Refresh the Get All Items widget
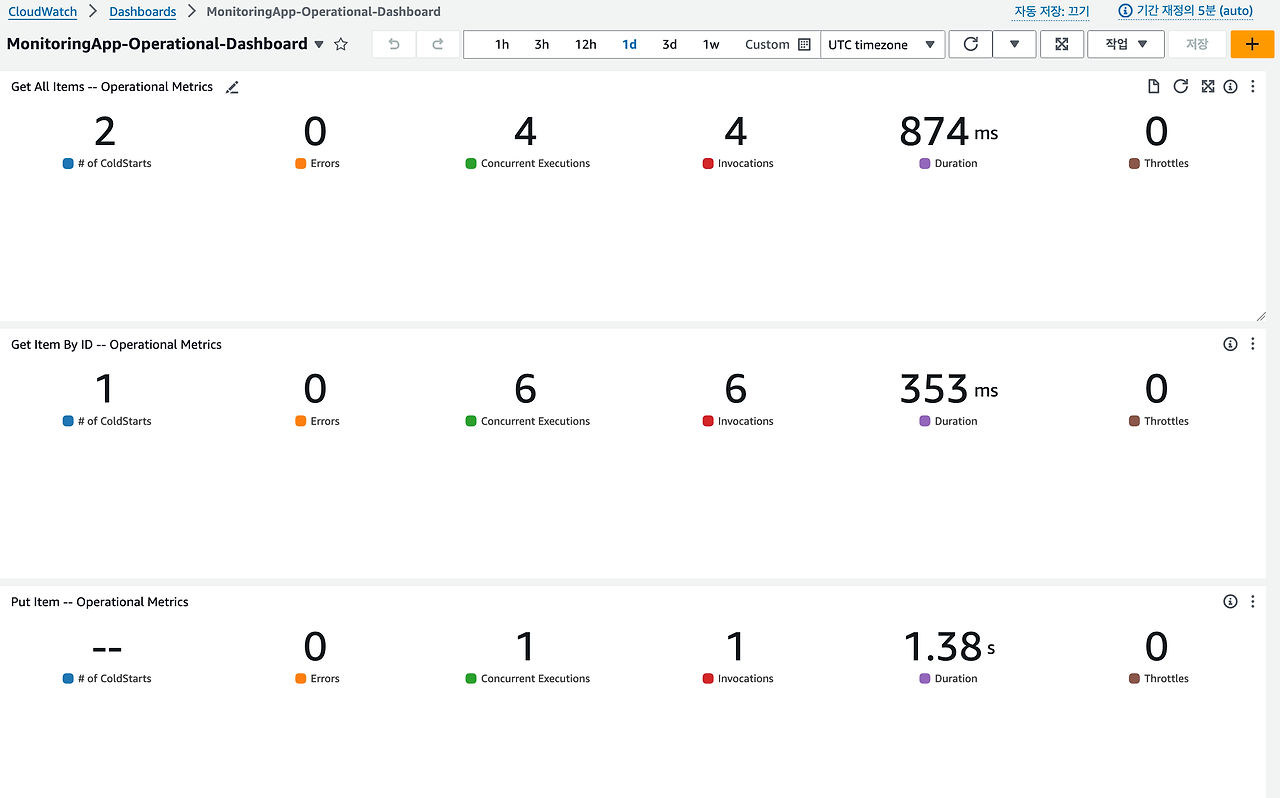 (x=1180, y=86)
